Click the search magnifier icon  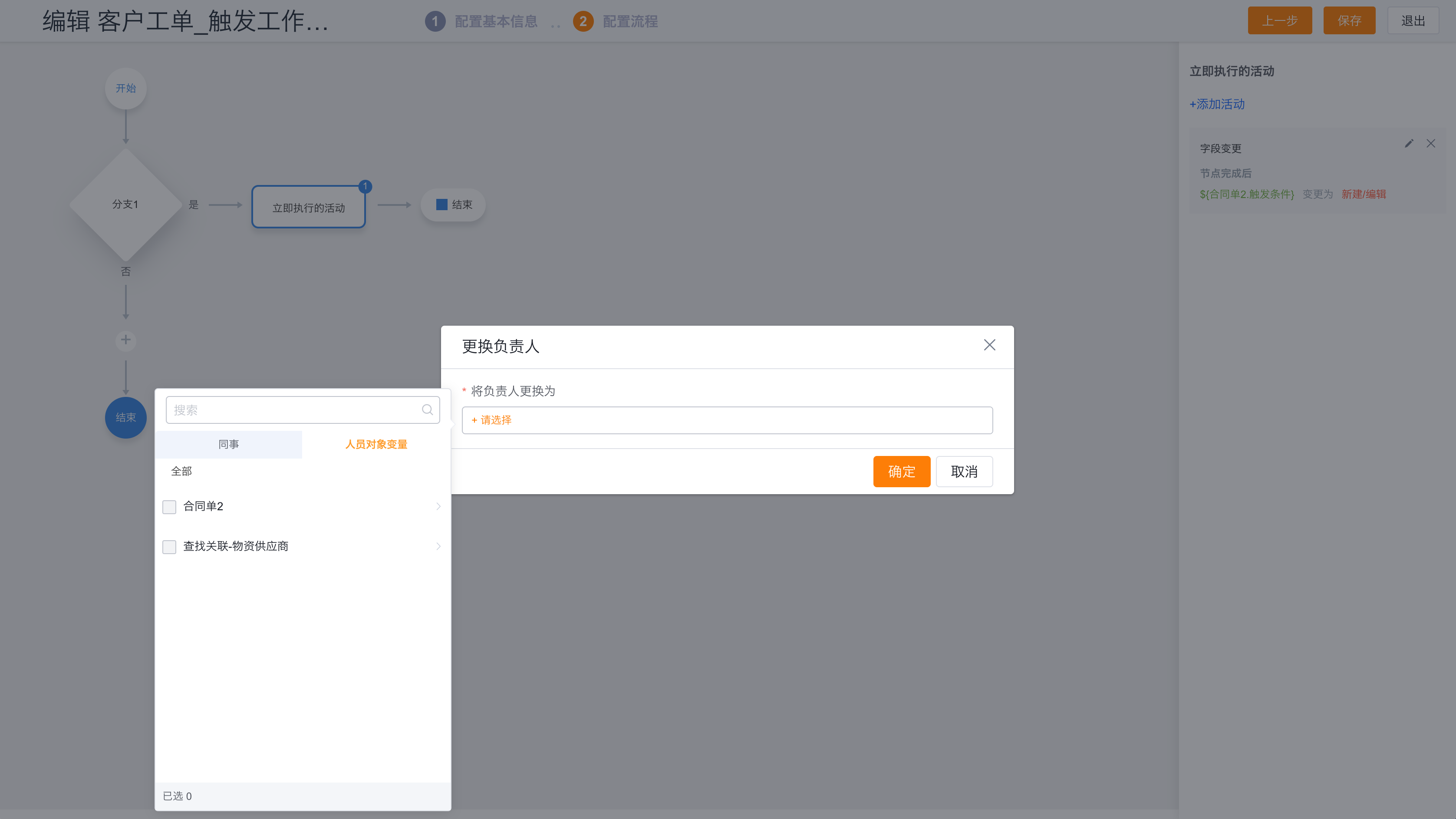click(x=427, y=409)
